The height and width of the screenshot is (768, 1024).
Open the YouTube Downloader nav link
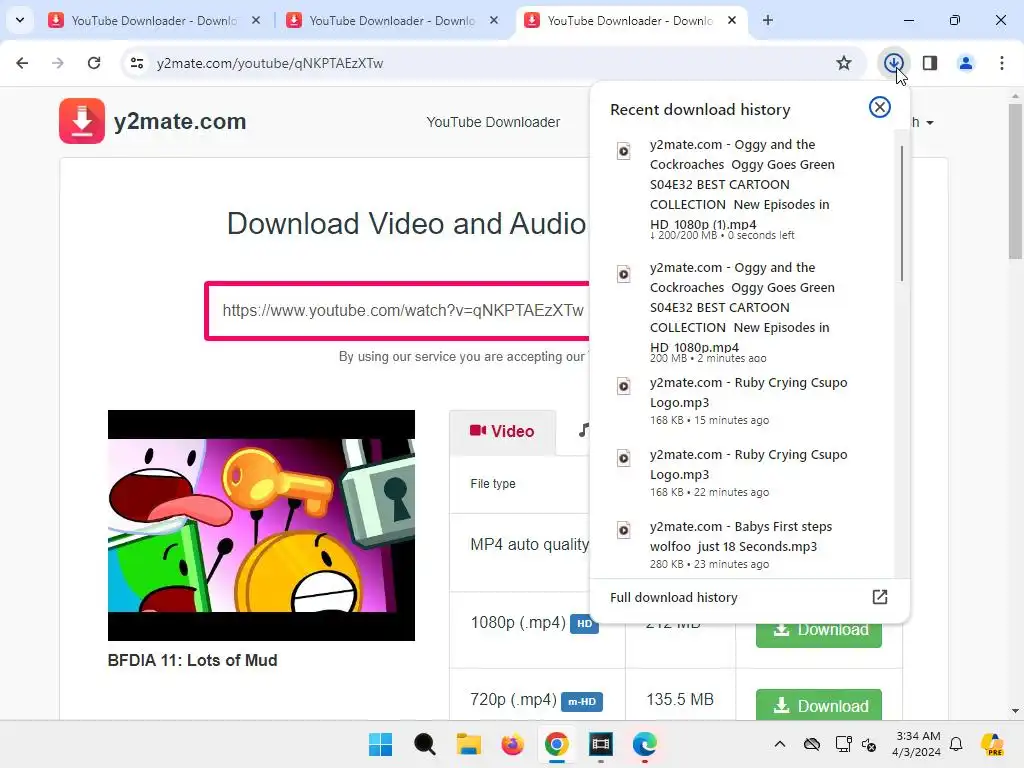click(x=493, y=122)
